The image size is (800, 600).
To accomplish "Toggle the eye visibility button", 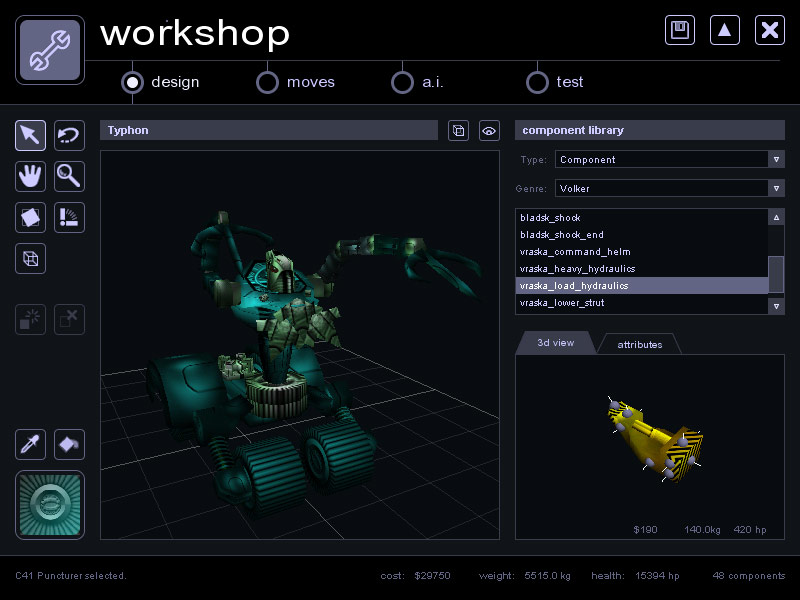I will pos(488,130).
